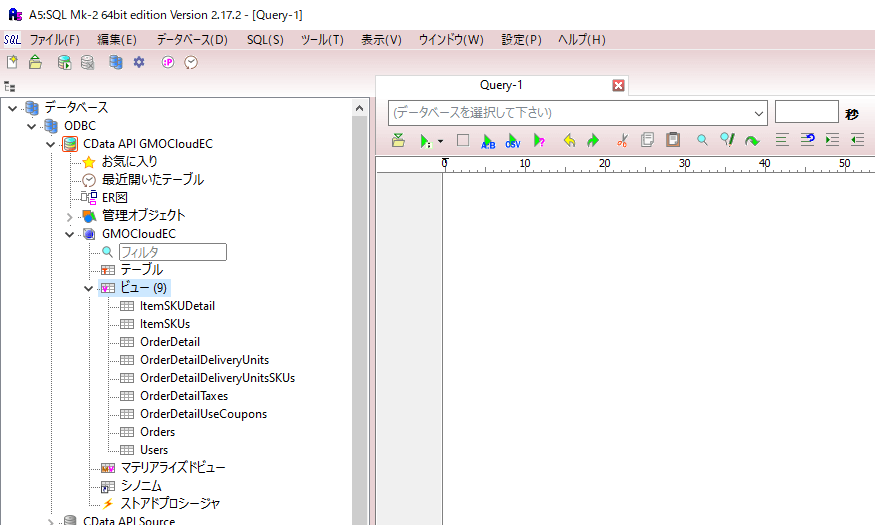
Task: Open the 設定(P) menu
Action: pyautogui.click(x=521, y=40)
